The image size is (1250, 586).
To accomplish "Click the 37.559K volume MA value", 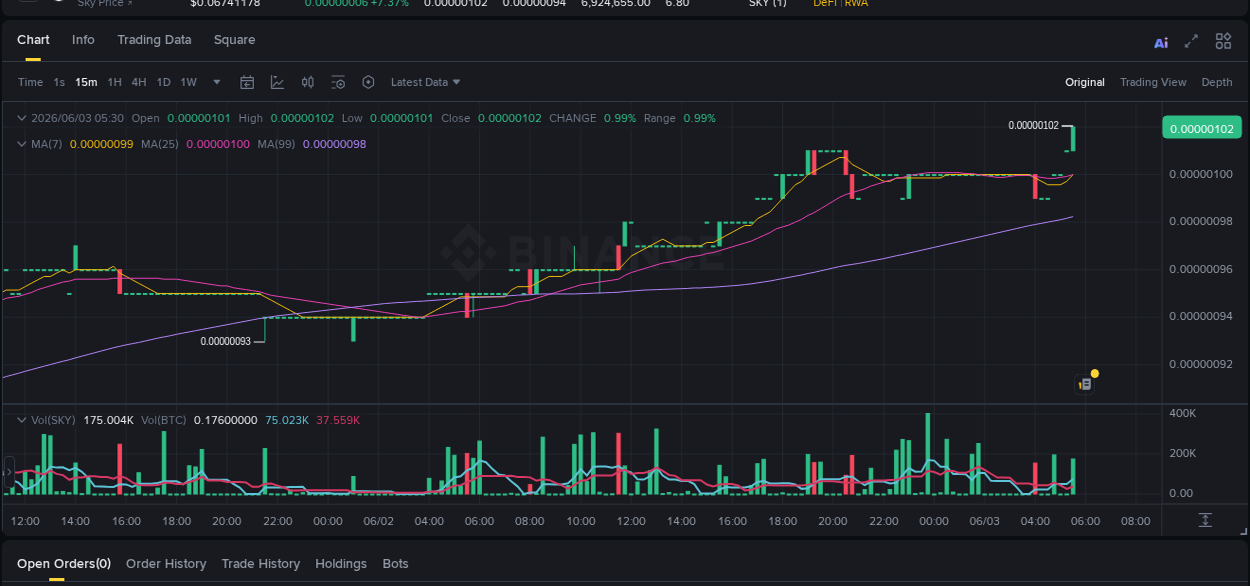I will [338, 420].
